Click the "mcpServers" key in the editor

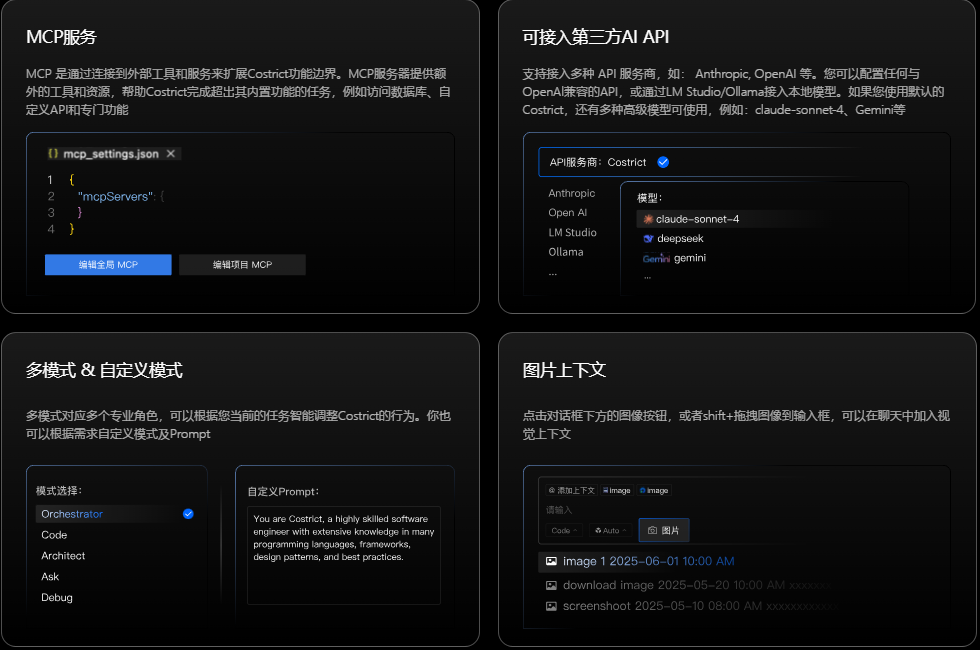tap(116, 196)
